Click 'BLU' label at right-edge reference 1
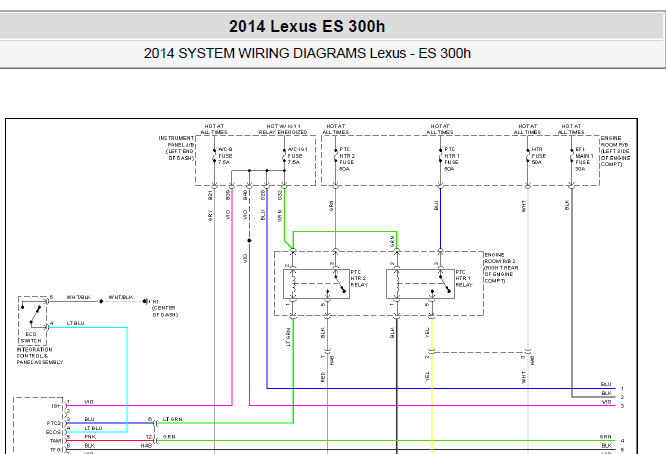Viewport: 666px width, 454px height. [x=606, y=384]
